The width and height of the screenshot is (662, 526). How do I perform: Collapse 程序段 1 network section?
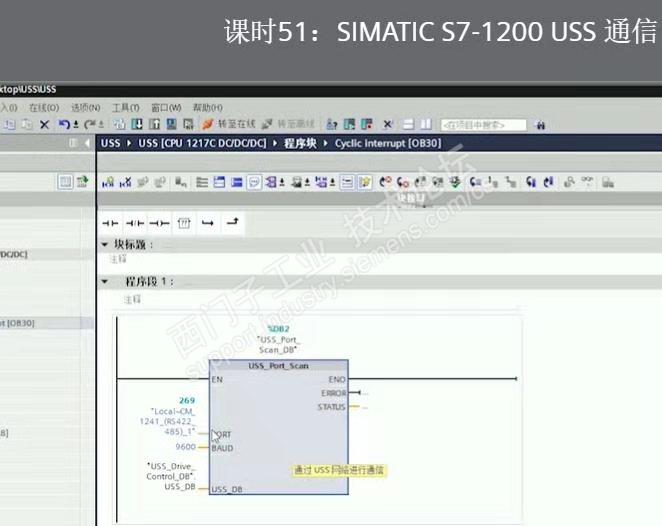105,281
